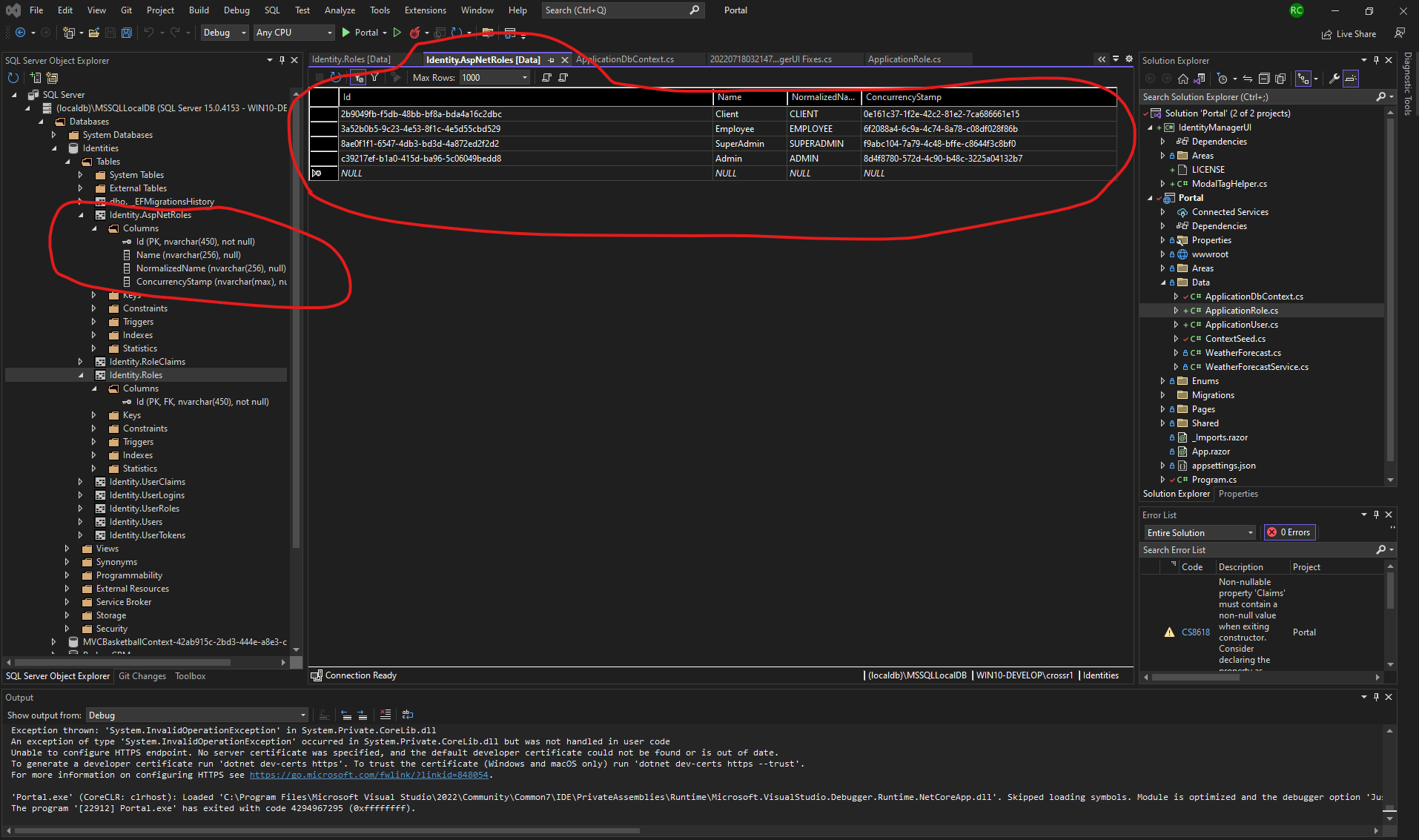Open the Any CPU platform dropdown
Image resolution: width=1419 pixels, height=840 pixels.
coord(294,33)
